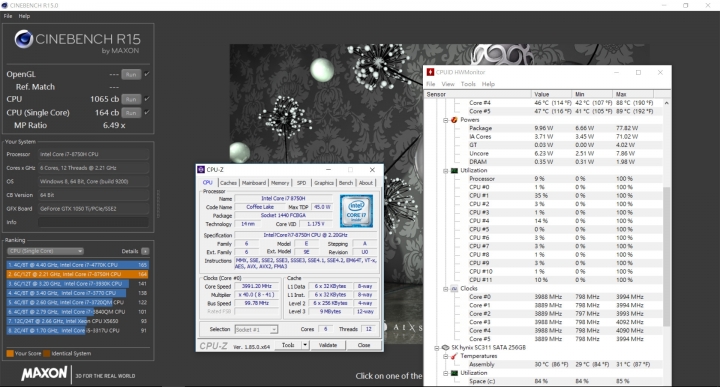The image size is (720, 387).
Task: Switch to the Graphics tab in CPU-Z
Action: (324, 183)
